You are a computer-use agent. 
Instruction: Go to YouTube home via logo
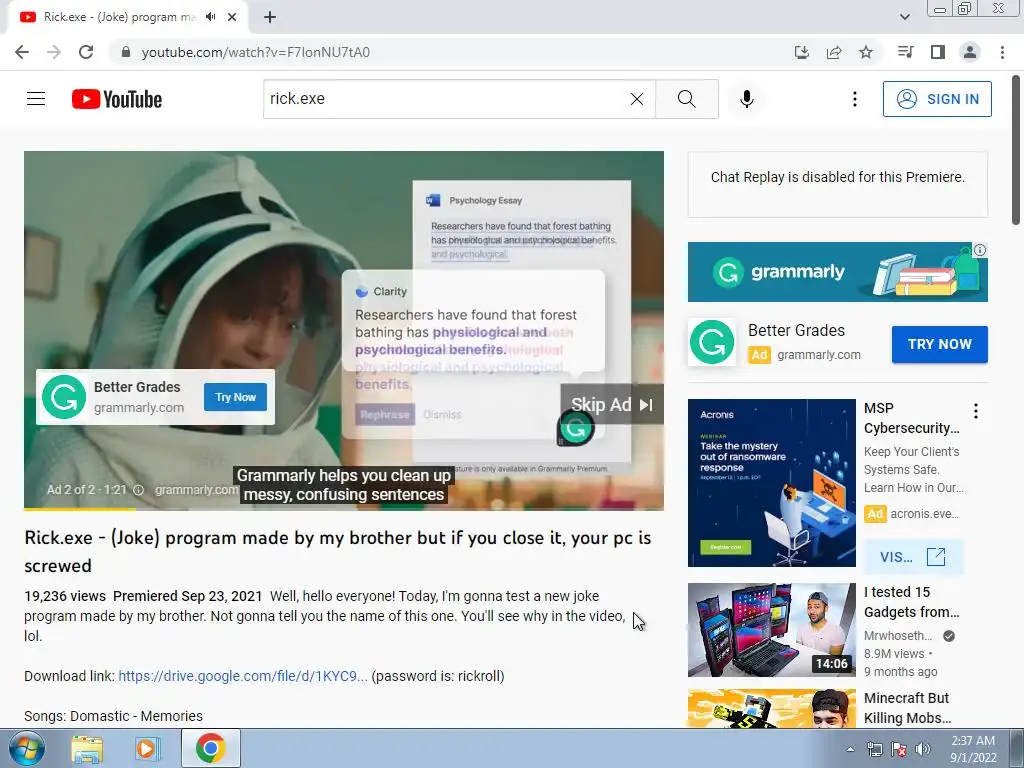pos(117,99)
